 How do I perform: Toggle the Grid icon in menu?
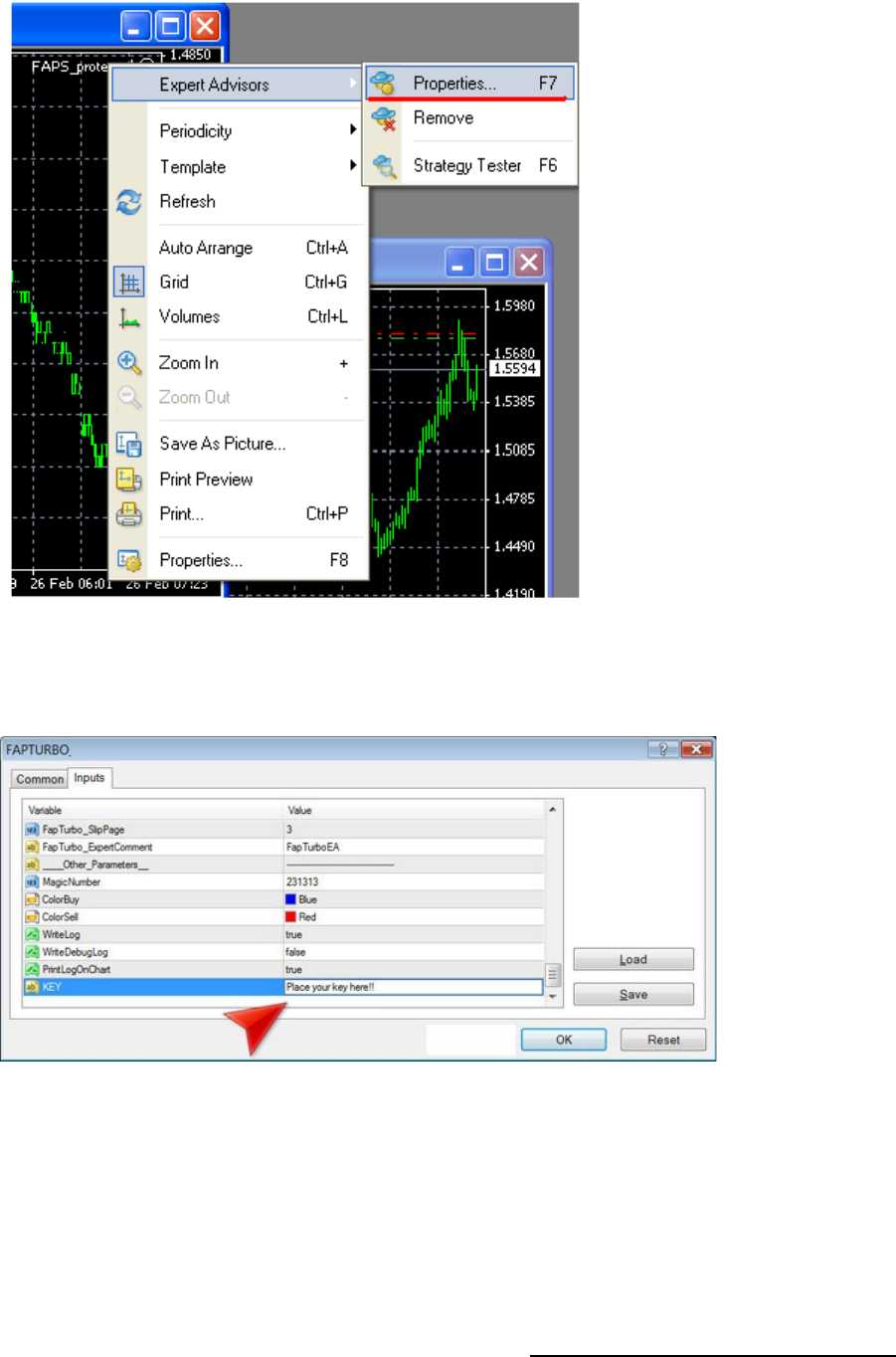click(x=129, y=283)
